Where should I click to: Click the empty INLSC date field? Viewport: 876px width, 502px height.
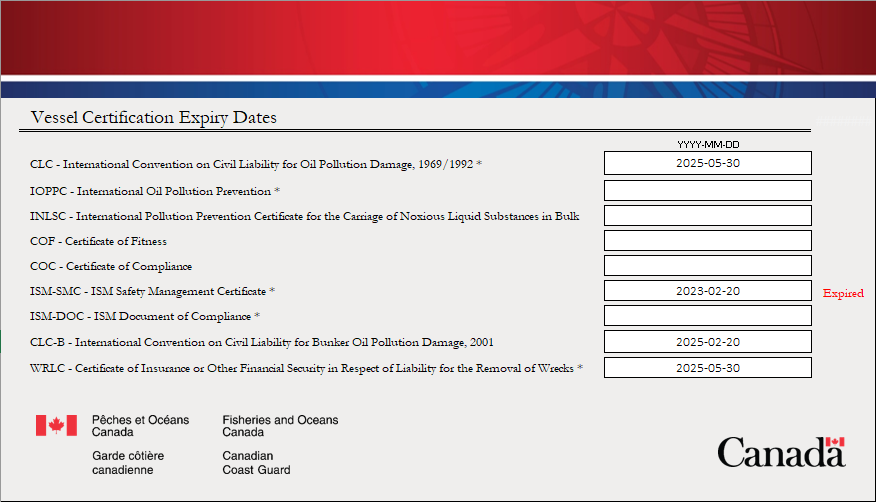707,215
